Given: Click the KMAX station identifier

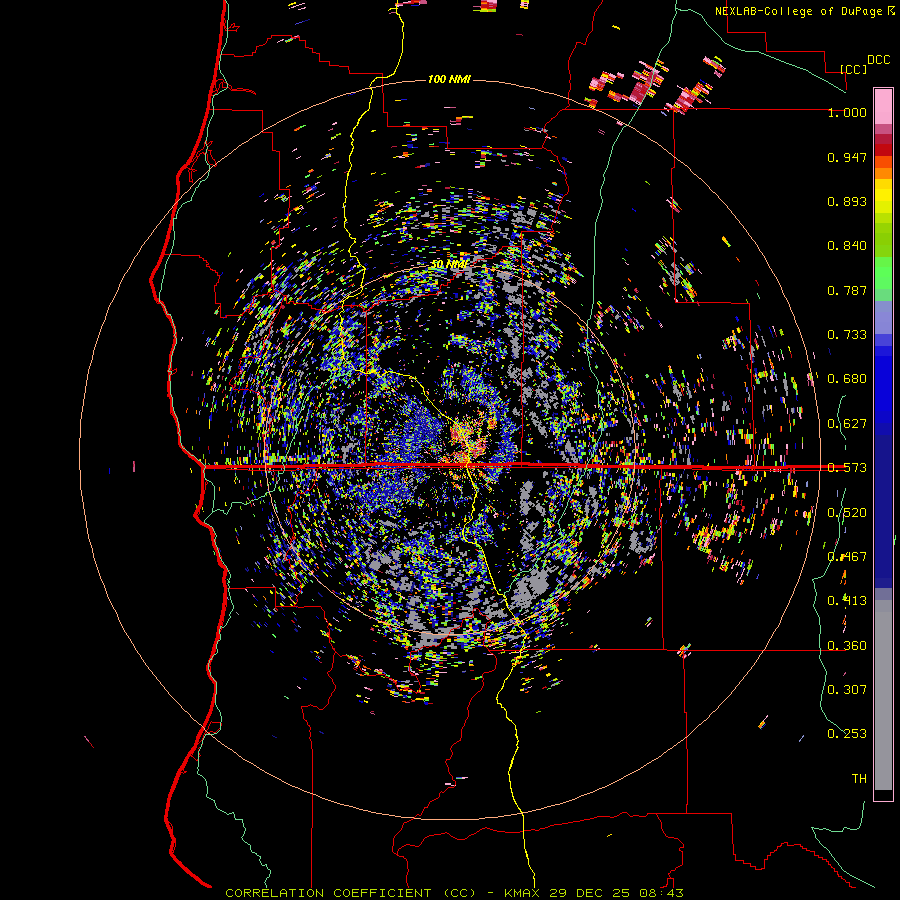Looking at the screenshot, I should 523,893.
